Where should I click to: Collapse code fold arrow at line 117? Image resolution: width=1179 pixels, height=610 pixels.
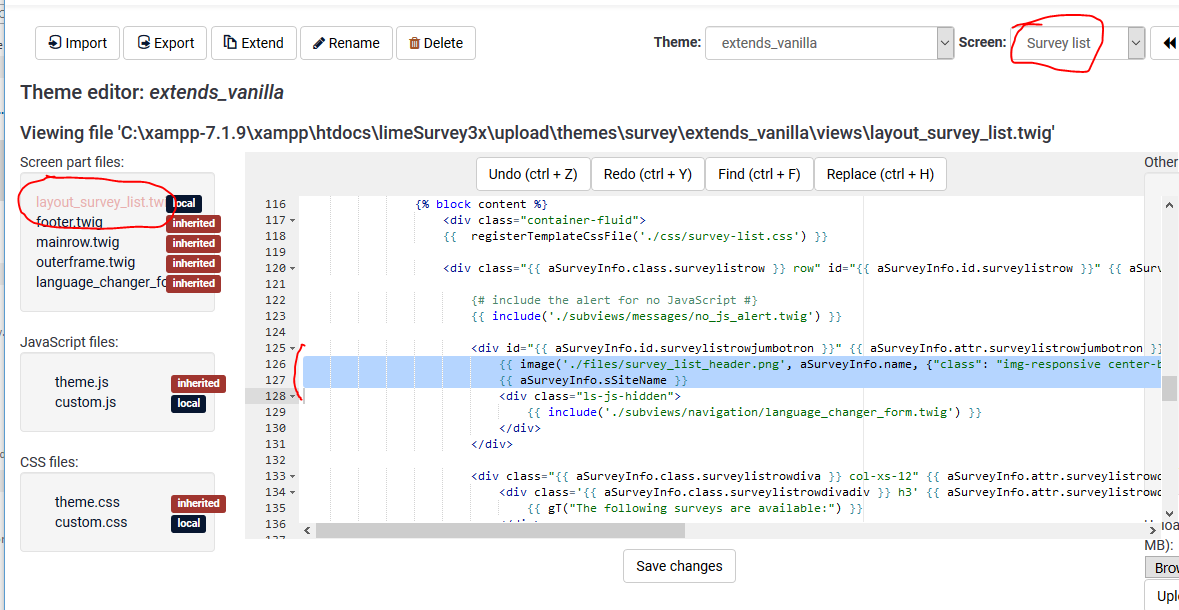pyautogui.click(x=291, y=220)
